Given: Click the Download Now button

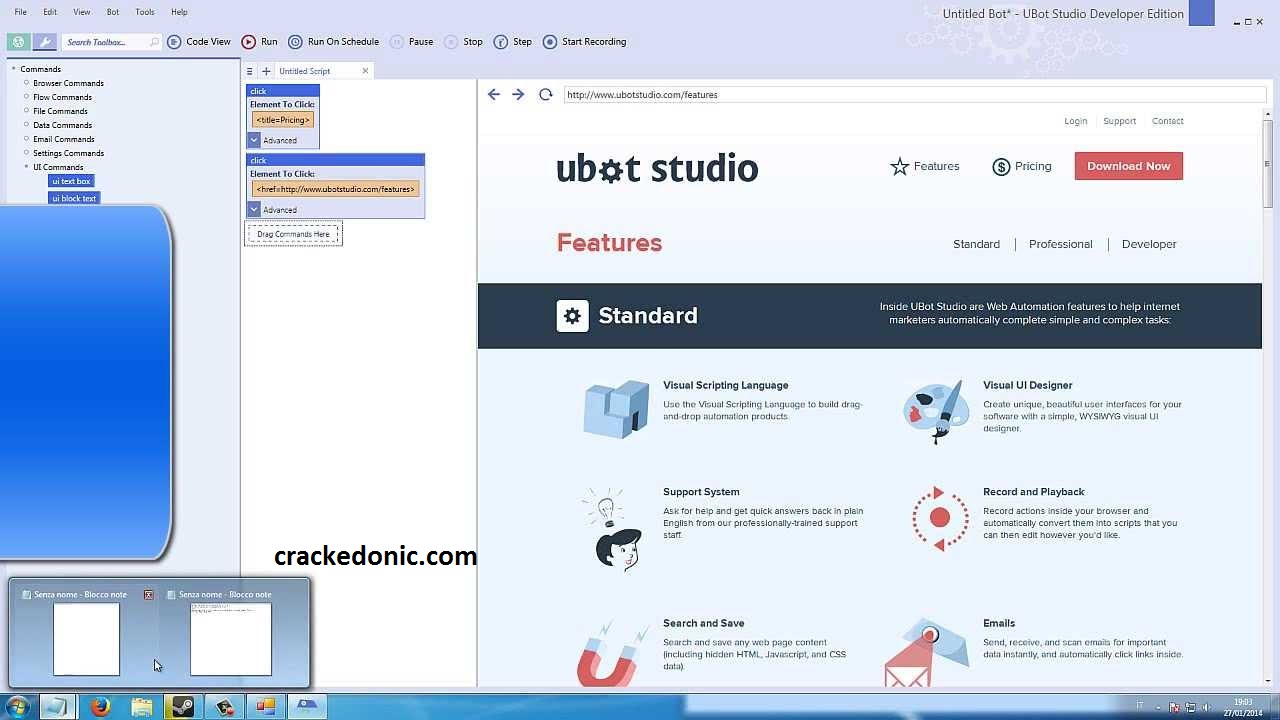Looking at the screenshot, I should pos(1128,166).
